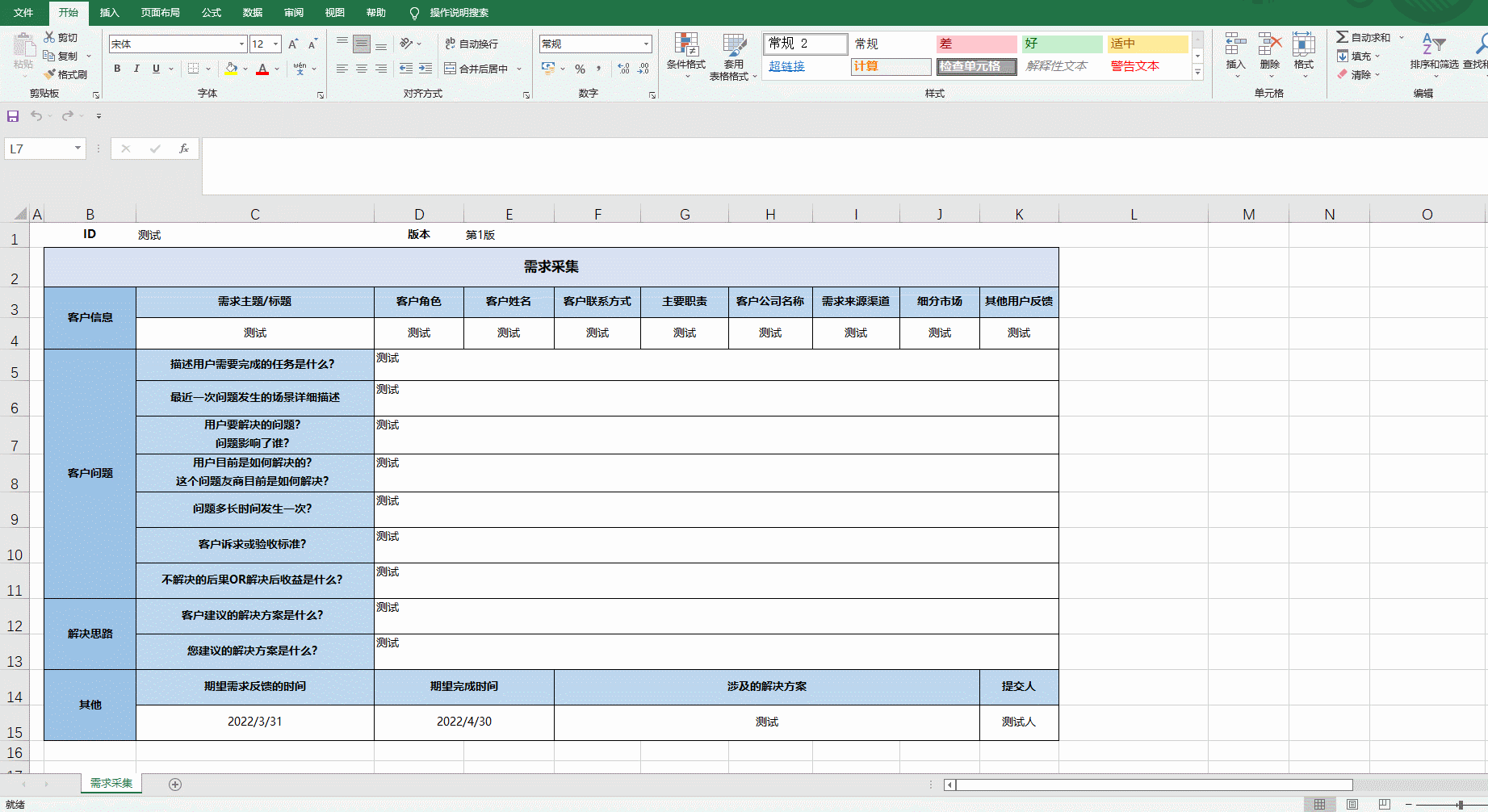Open the 插入 (Insert) ribbon tab
Image resolution: width=1488 pixels, height=812 pixels.
[x=109, y=13]
